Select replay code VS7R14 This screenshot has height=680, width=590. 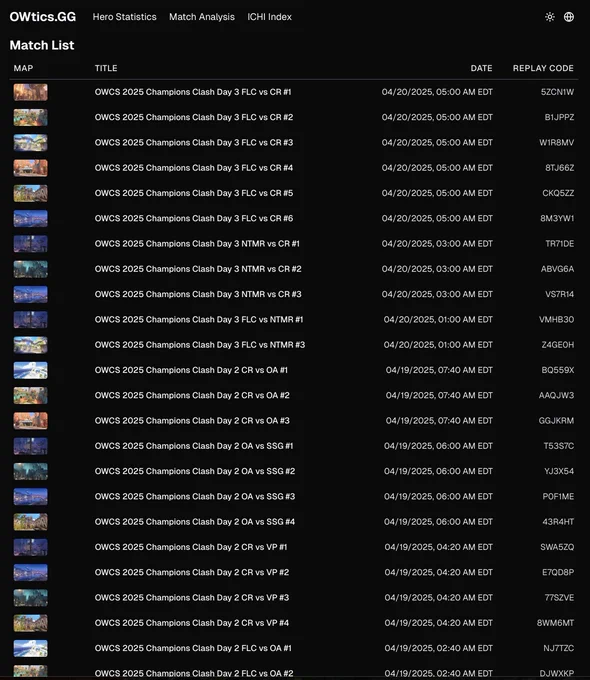pyautogui.click(x=560, y=294)
